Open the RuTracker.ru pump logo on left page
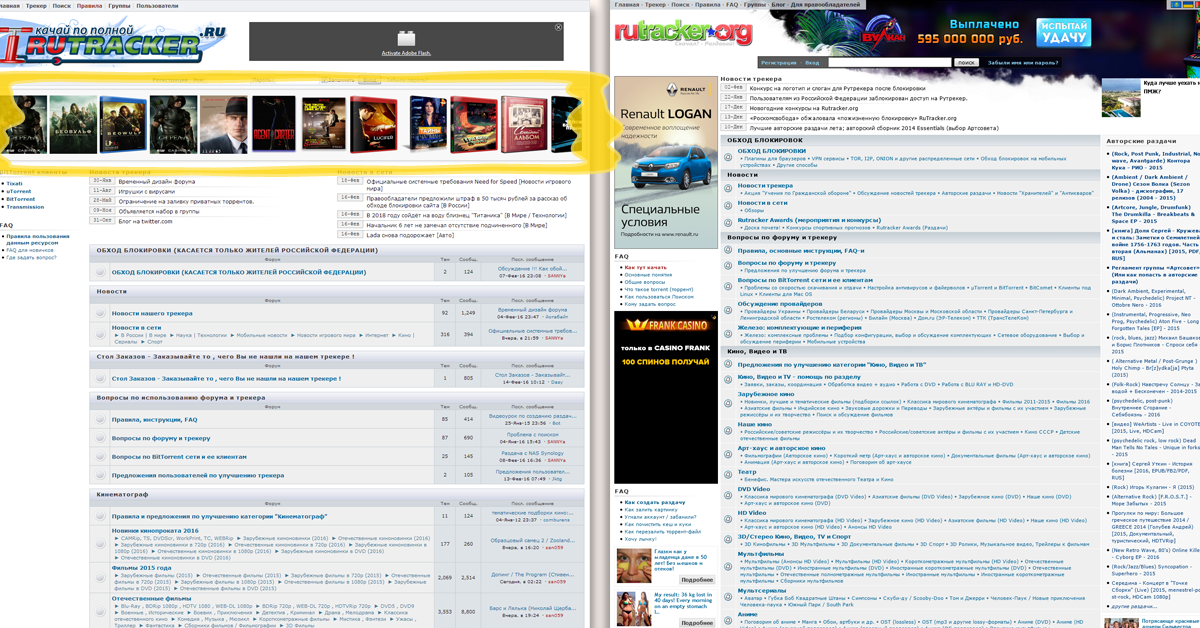The width and height of the screenshot is (1200, 628). (112, 44)
